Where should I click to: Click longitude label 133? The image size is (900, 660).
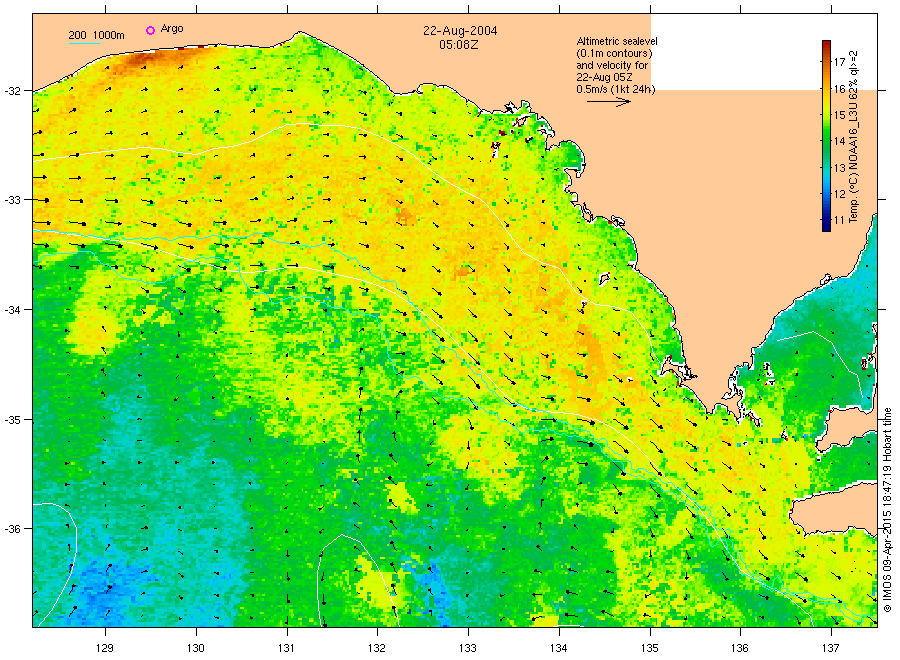click(468, 648)
